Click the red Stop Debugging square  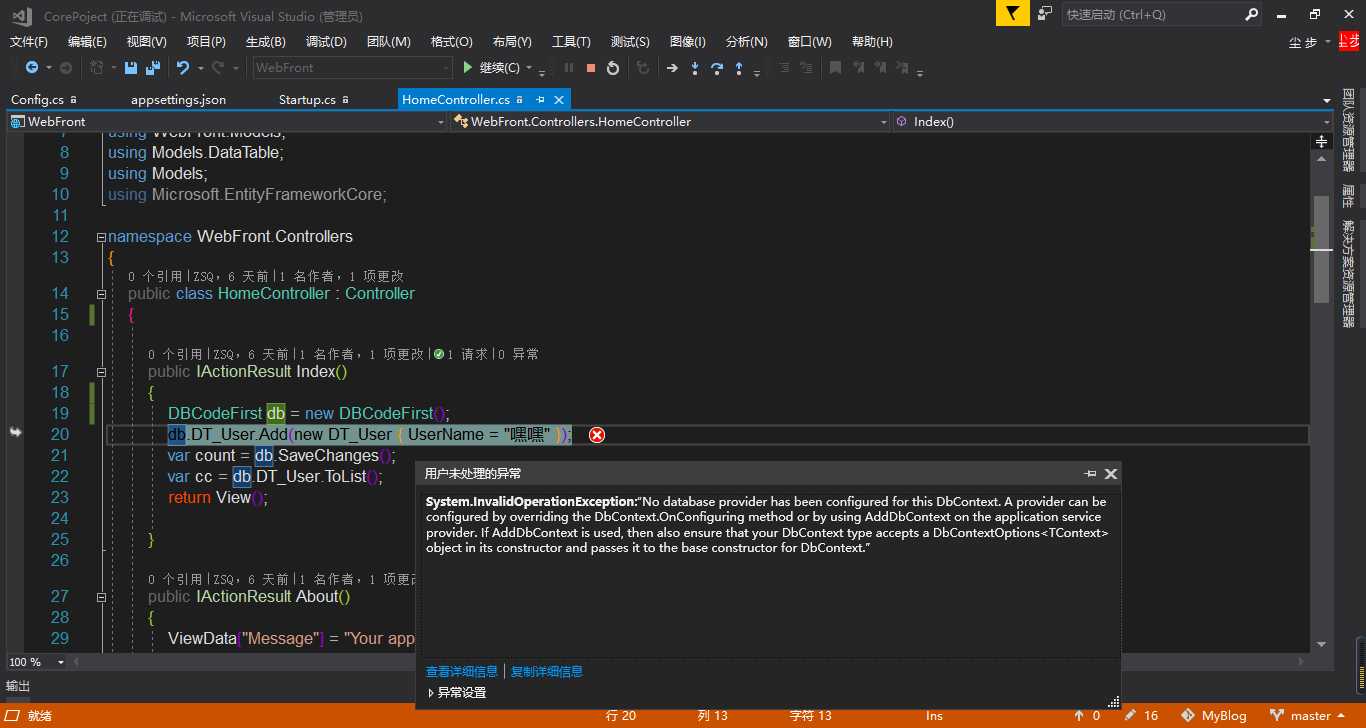click(591, 68)
